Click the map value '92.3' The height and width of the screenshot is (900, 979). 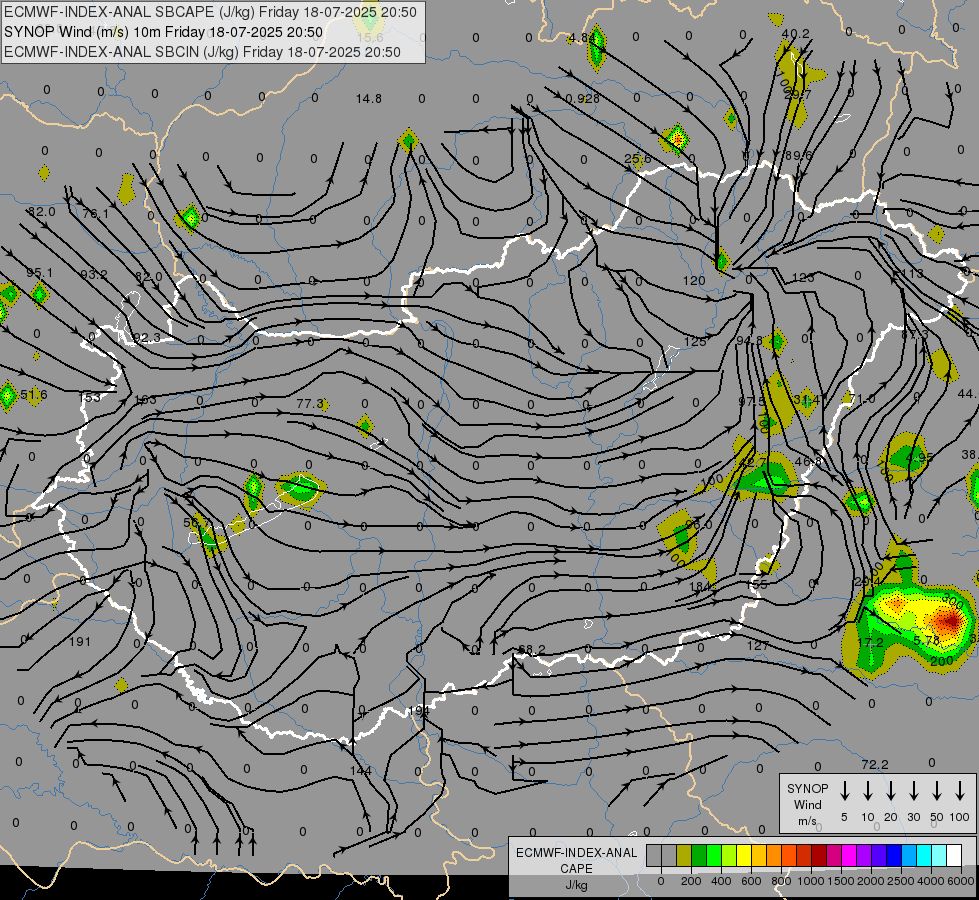click(x=147, y=338)
